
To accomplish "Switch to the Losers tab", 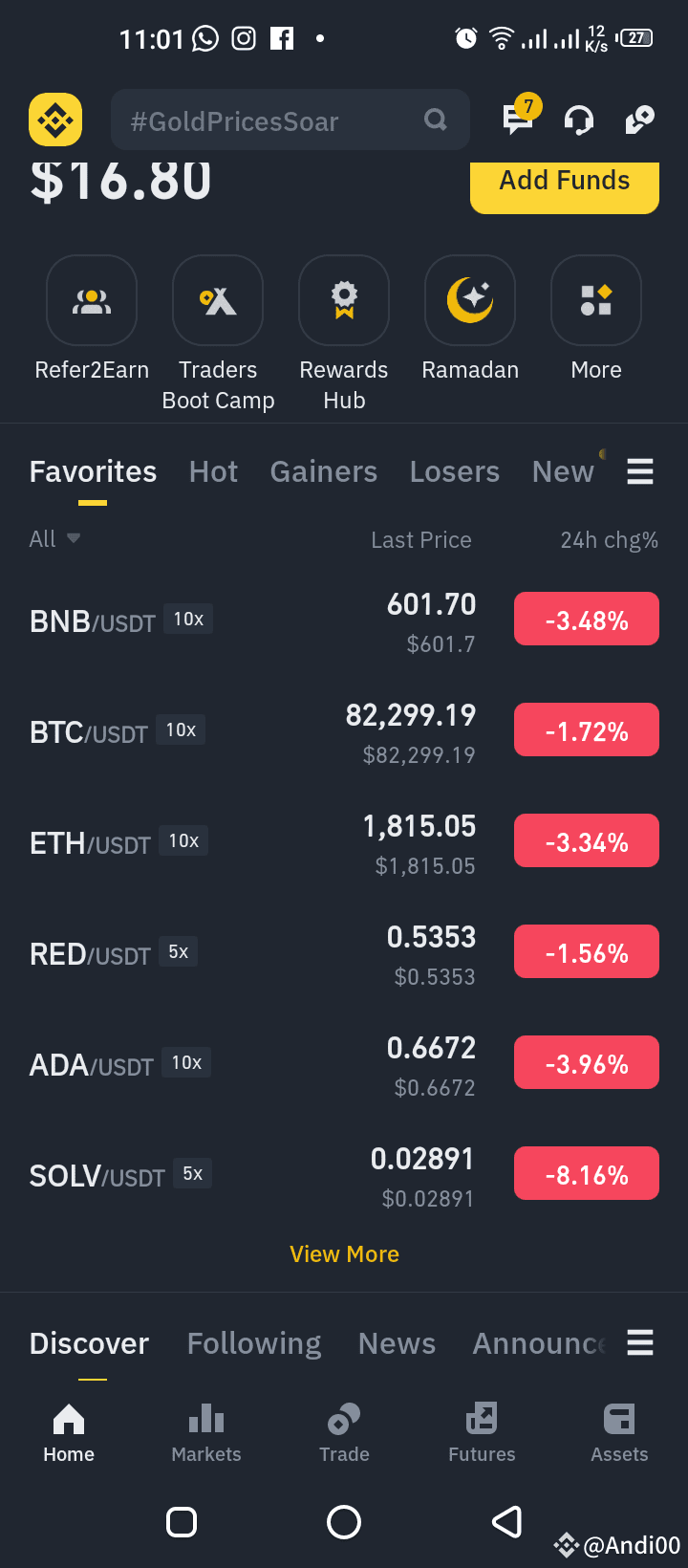I will (x=455, y=471).
